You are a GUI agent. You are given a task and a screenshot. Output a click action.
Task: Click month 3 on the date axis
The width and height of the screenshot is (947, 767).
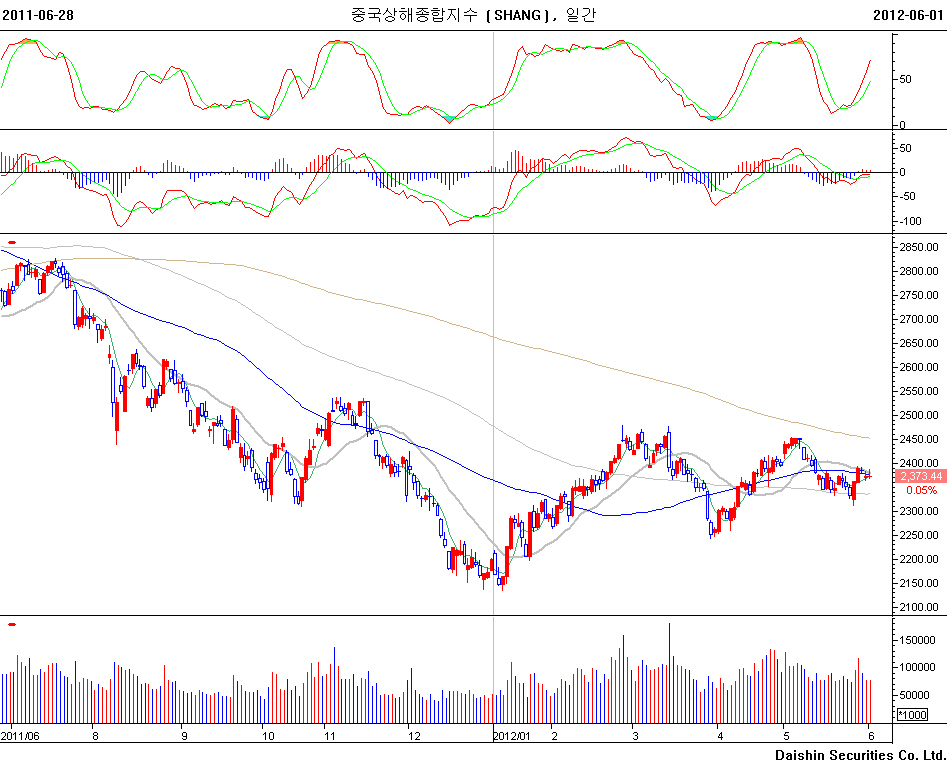pyautogui.click(x=635, y=735)
